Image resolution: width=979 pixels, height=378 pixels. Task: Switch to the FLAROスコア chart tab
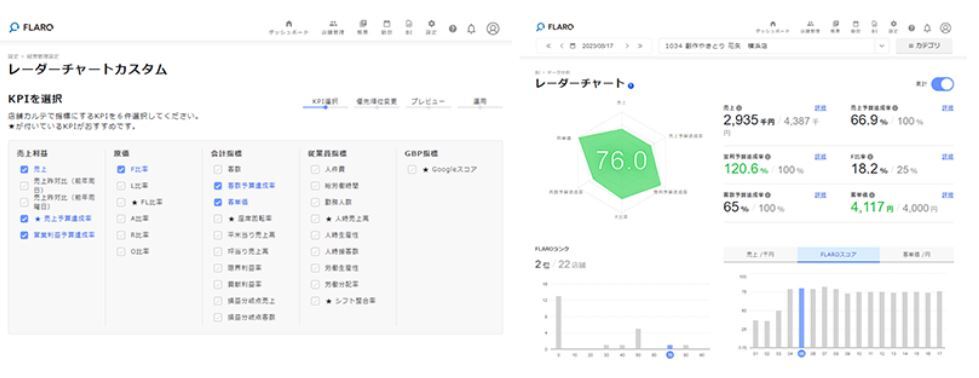(x=839, y=255)
